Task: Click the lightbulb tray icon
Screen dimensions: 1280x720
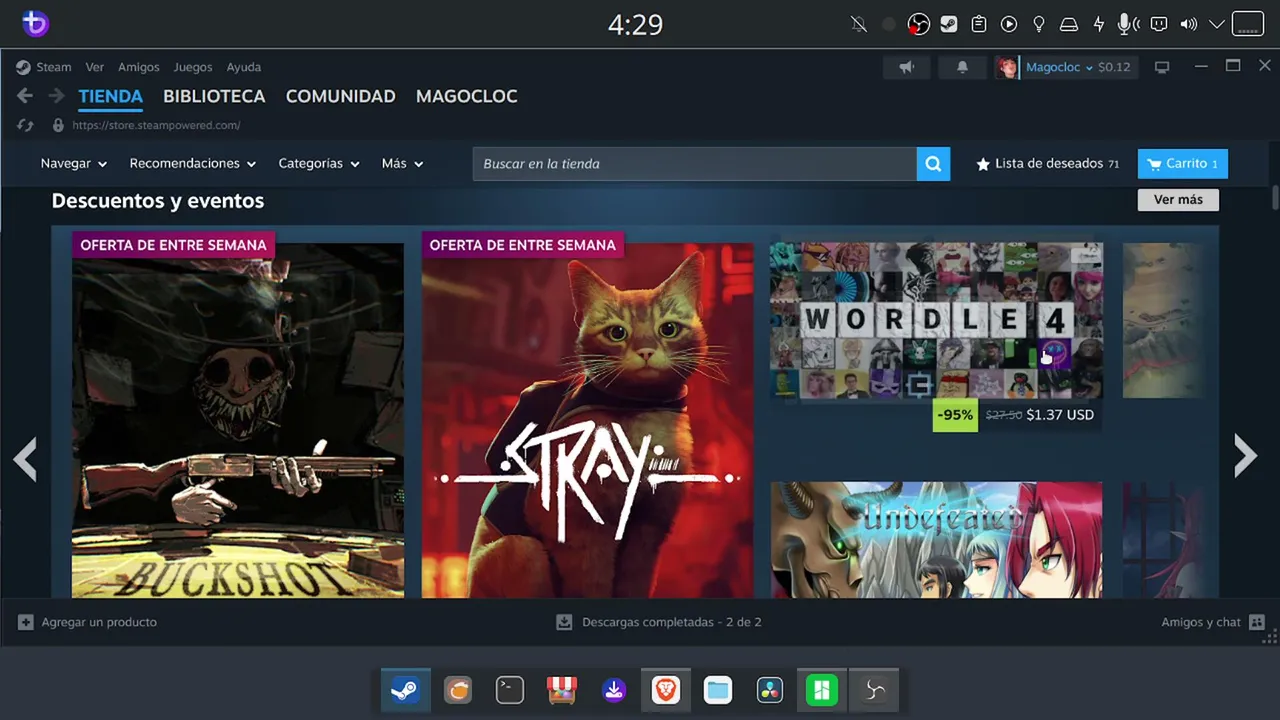Action: tap(1039, 24)
